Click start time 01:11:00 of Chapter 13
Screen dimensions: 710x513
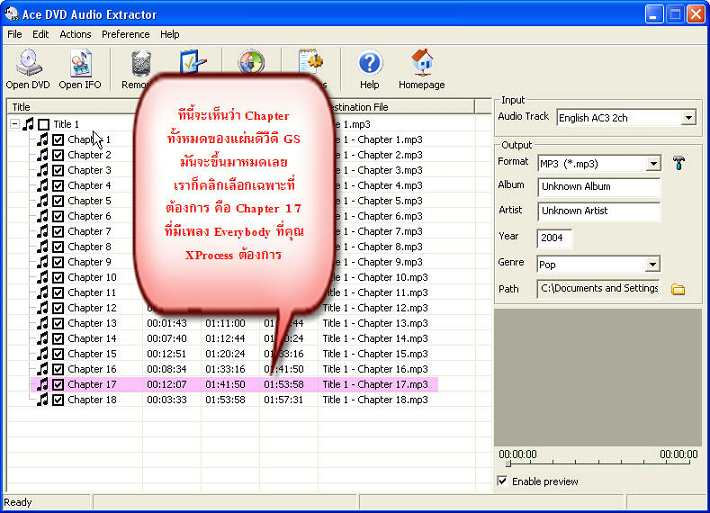(225, 323)
